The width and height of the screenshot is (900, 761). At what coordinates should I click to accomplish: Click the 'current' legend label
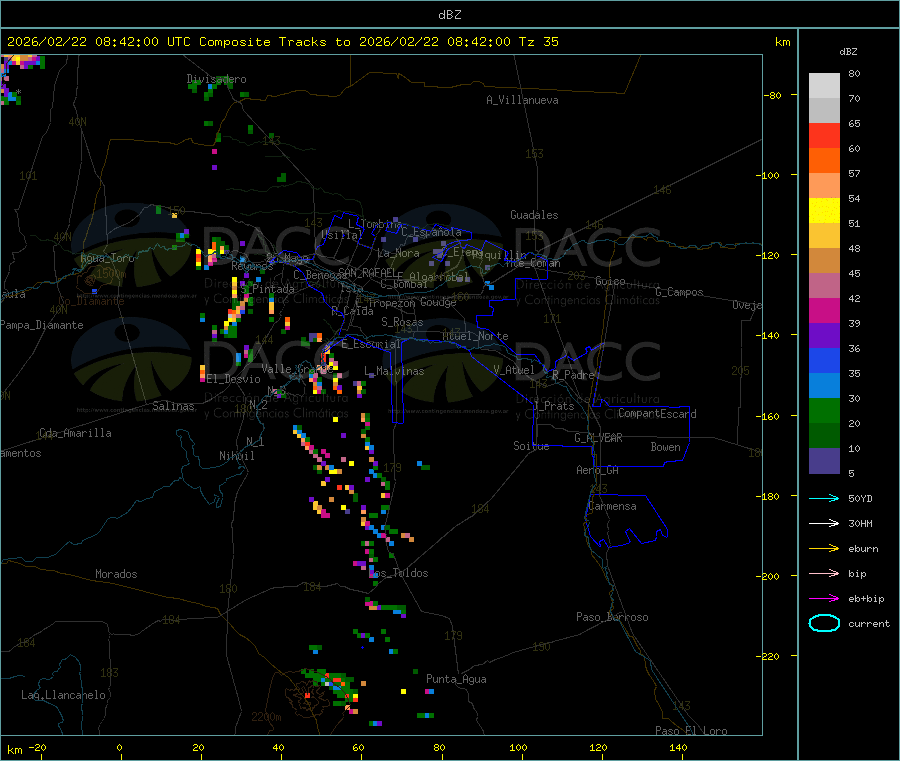click(869, 624)
